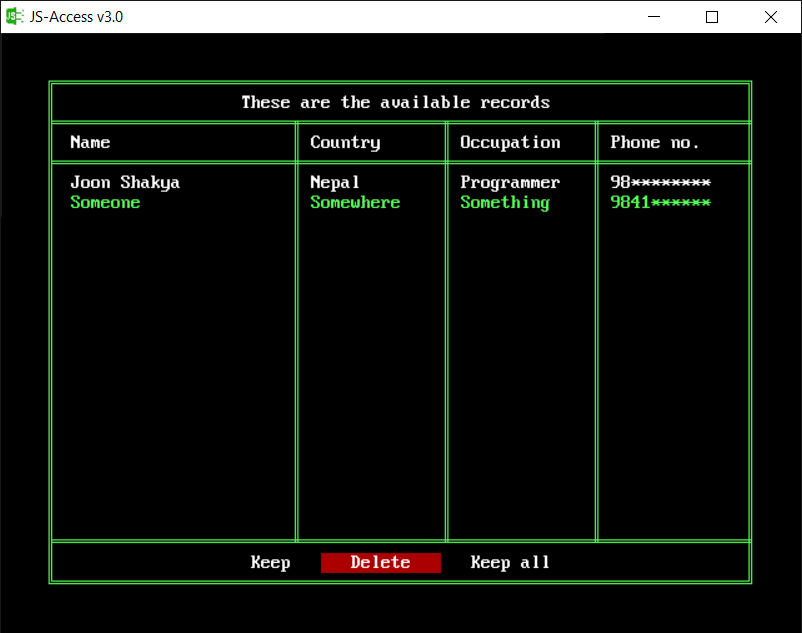Screen dimensions: 802x633
Task: Select the Something occupation cell
Action: pyautogui.click(x=504, y=202)
